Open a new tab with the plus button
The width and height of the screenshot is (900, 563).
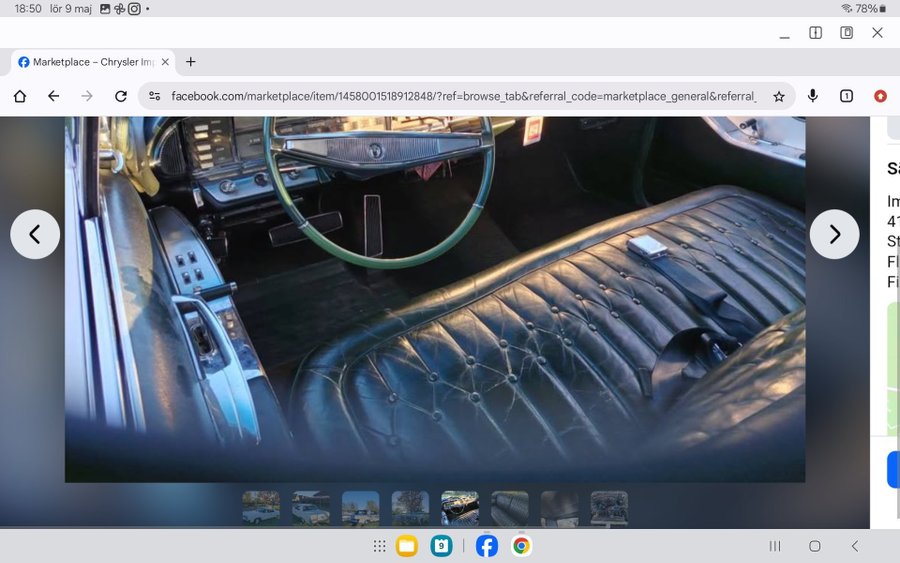[x=191, y=61]
